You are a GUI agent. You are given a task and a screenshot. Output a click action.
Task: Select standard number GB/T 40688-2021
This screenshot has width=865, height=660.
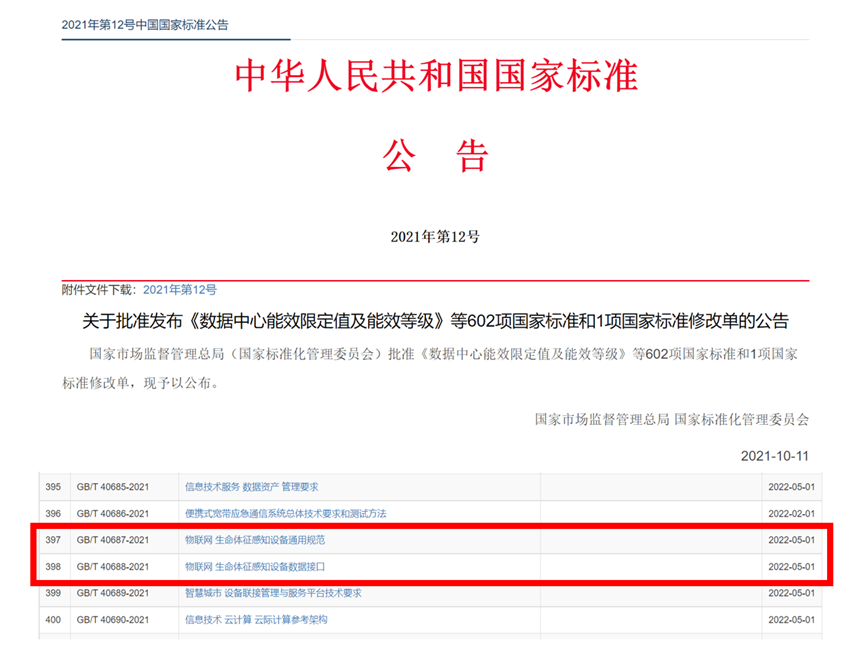112,567
